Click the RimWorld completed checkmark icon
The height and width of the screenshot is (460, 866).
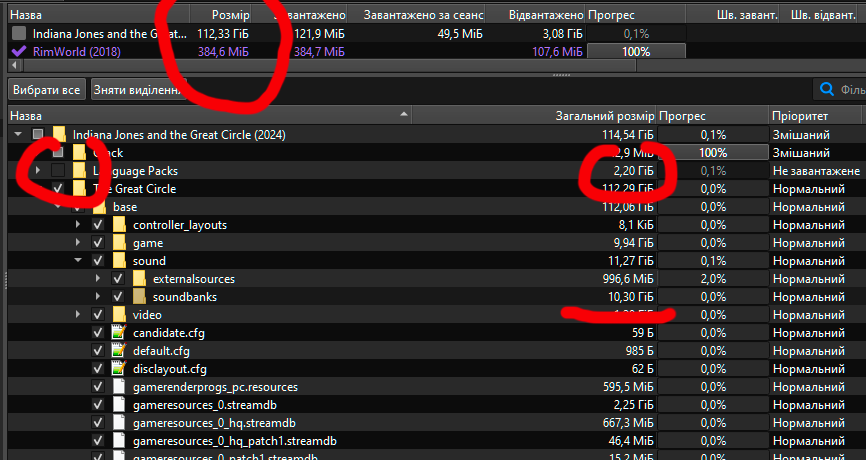click(x=19, y=51)
